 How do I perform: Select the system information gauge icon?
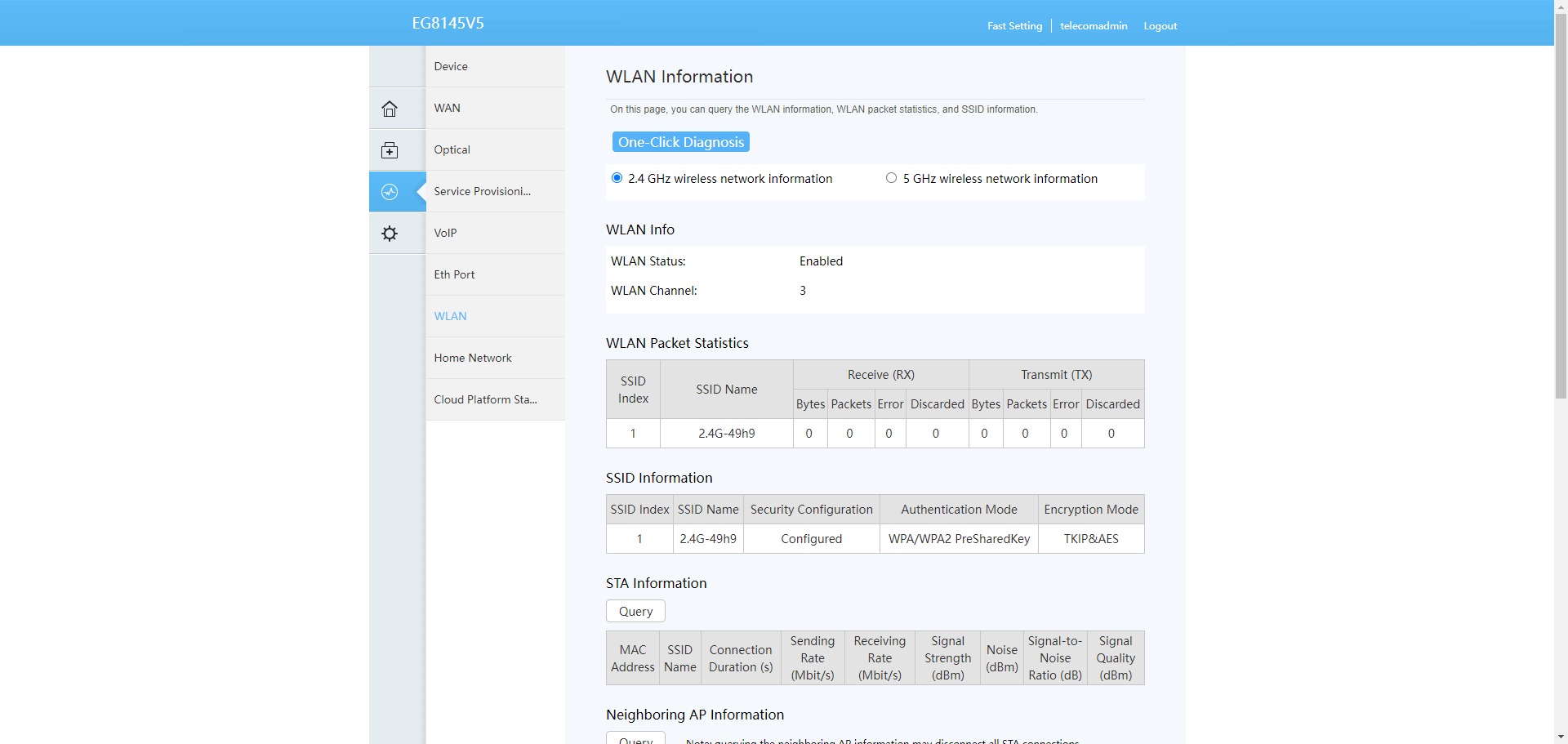390,192
